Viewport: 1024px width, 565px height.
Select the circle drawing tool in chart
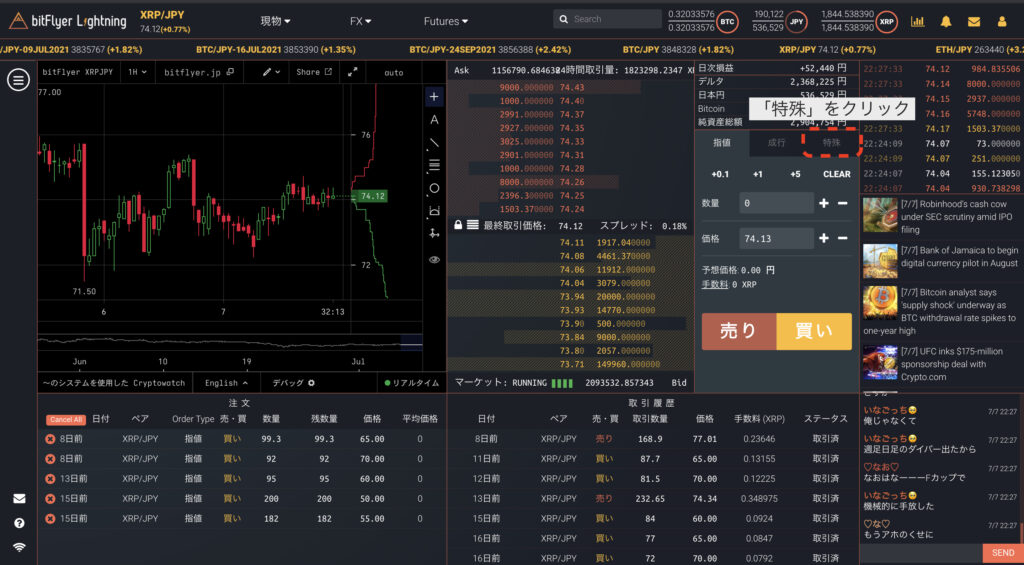pos(434,188)
